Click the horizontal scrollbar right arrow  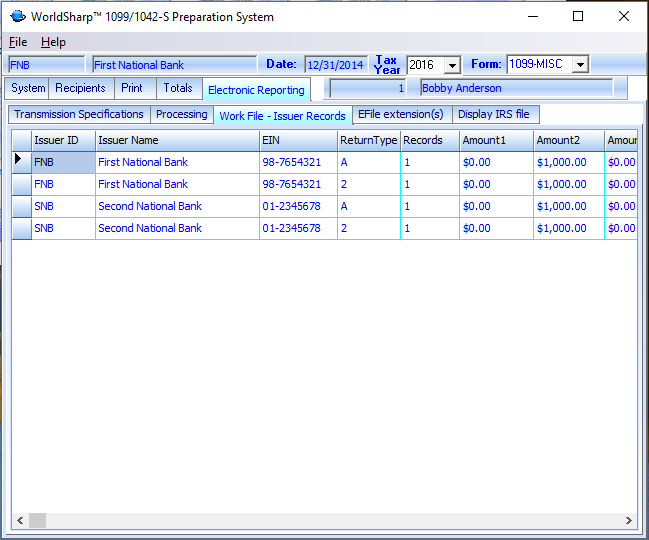click(x=629, y=521)
